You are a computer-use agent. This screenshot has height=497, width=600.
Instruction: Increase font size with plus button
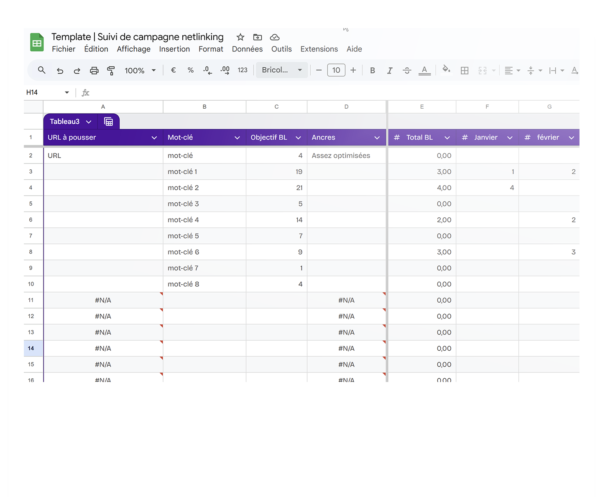click(x=354, y=71)
